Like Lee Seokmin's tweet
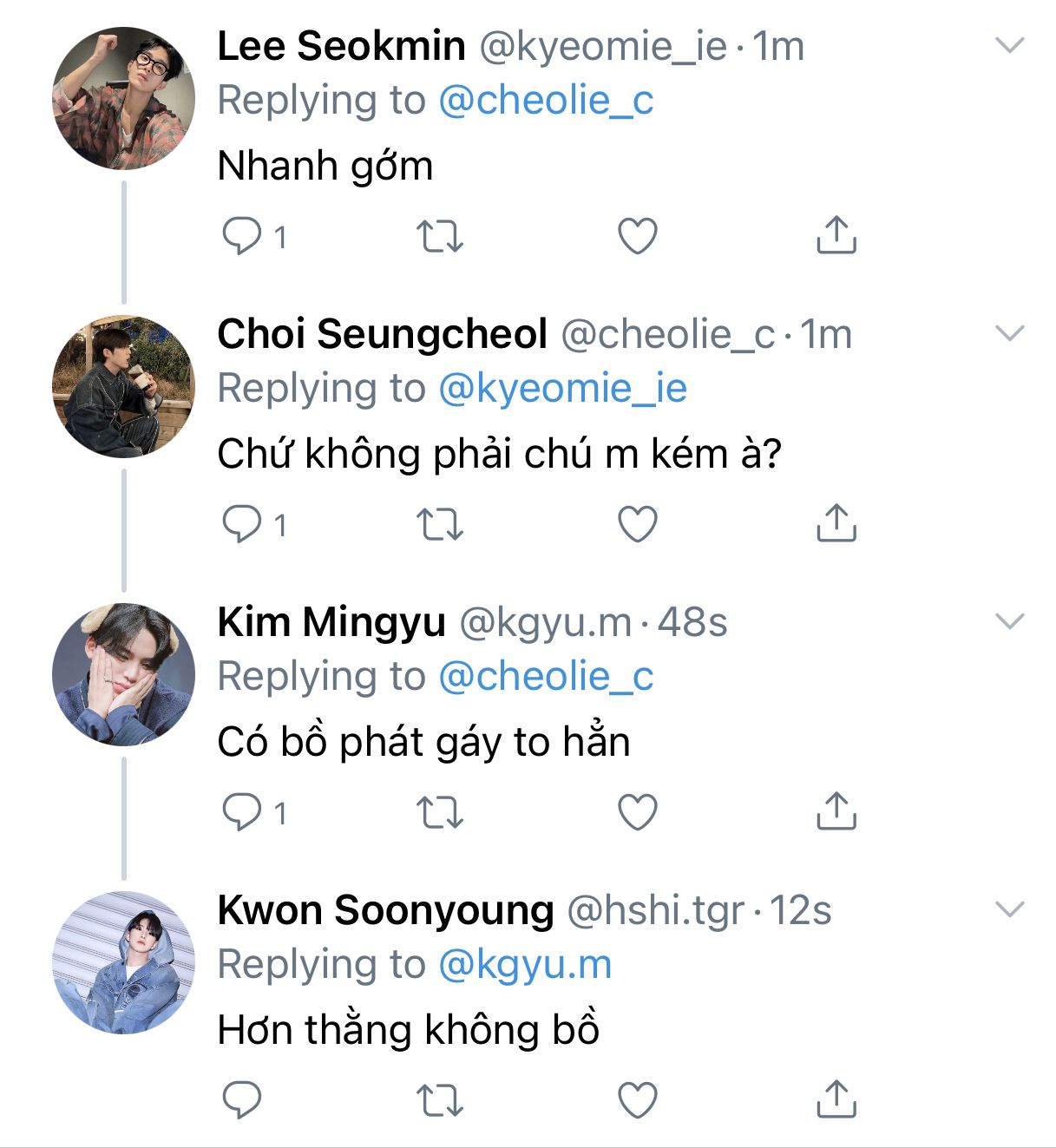Viewport: 1056px width, 1148px height. click(x=638, y=236)
